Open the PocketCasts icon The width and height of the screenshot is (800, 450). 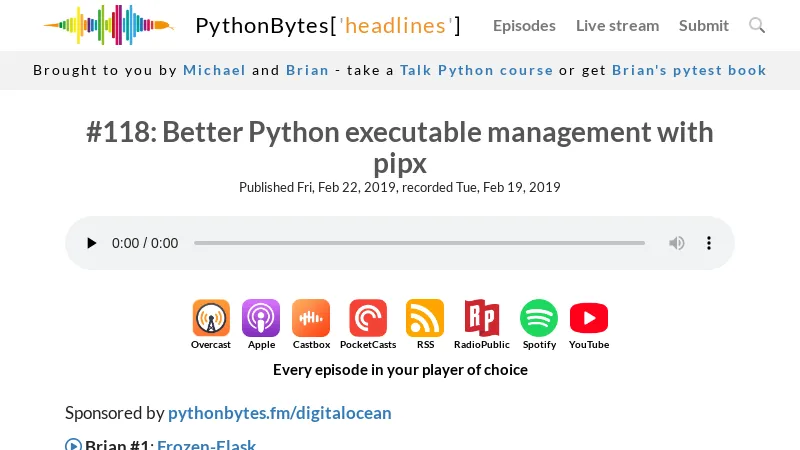point(368,318)
